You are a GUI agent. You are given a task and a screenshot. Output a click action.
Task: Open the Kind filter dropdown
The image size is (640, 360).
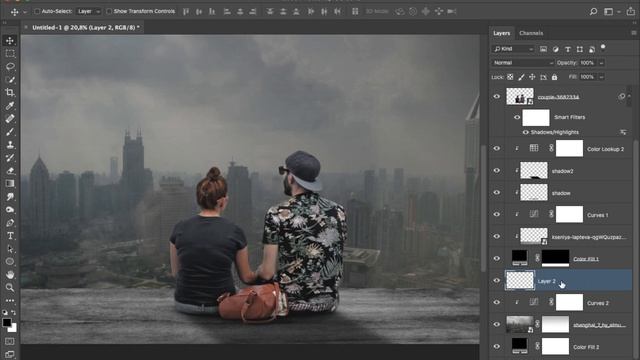point(513,49)
